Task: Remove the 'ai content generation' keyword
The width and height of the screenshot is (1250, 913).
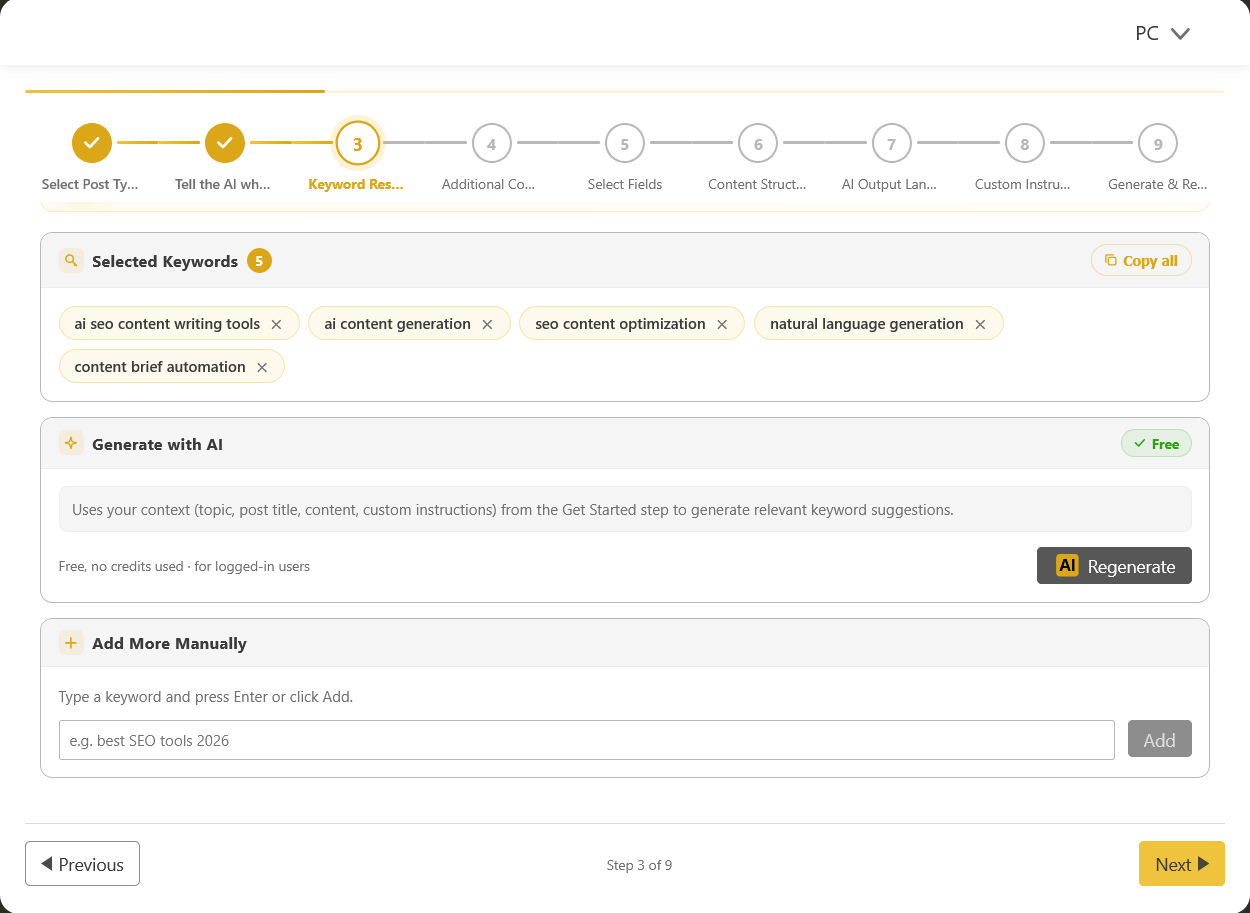Action: click(487, 323)
